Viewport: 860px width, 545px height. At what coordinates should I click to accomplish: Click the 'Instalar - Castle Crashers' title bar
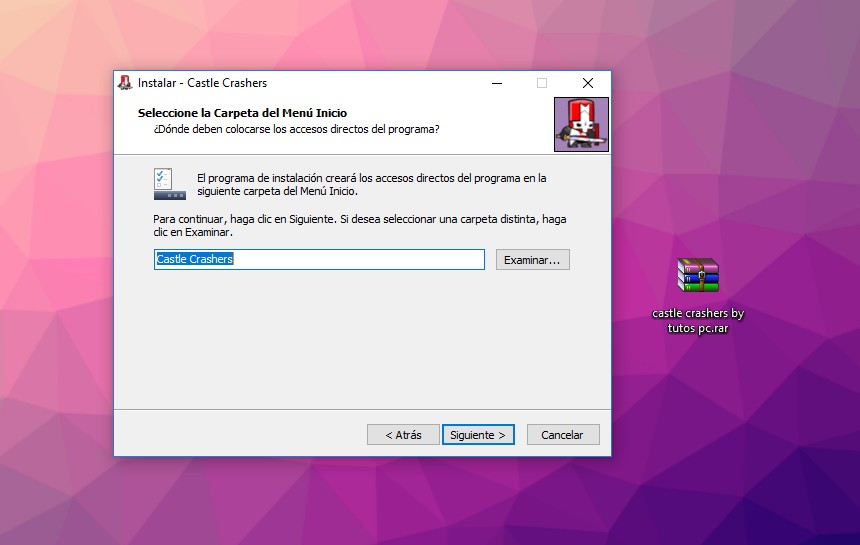coord(300,83)
